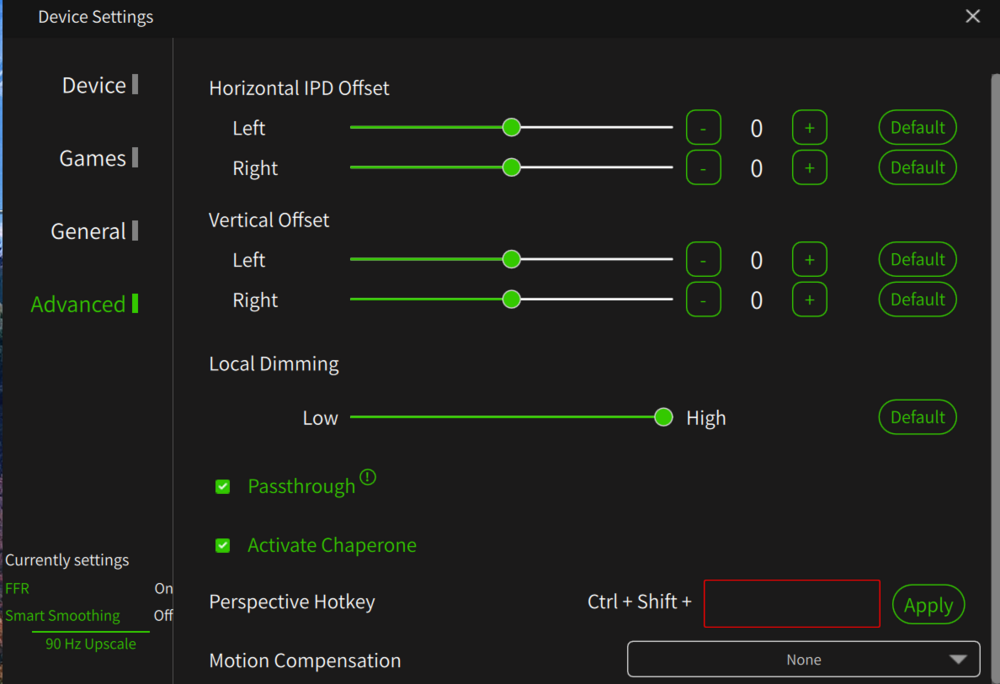1000x684 pixels.
Task: Disable the Activate Chaperone checkbox
Action: 223,546
